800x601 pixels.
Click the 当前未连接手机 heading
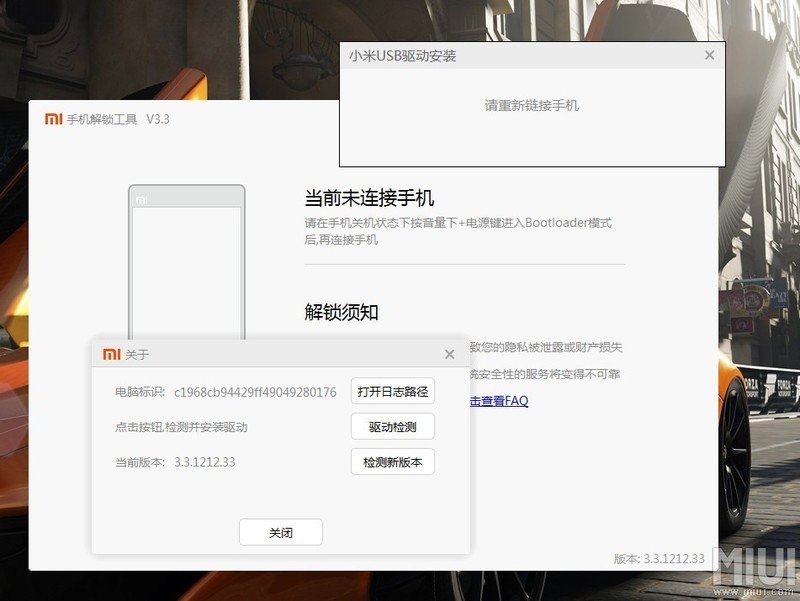coord(369,198)
